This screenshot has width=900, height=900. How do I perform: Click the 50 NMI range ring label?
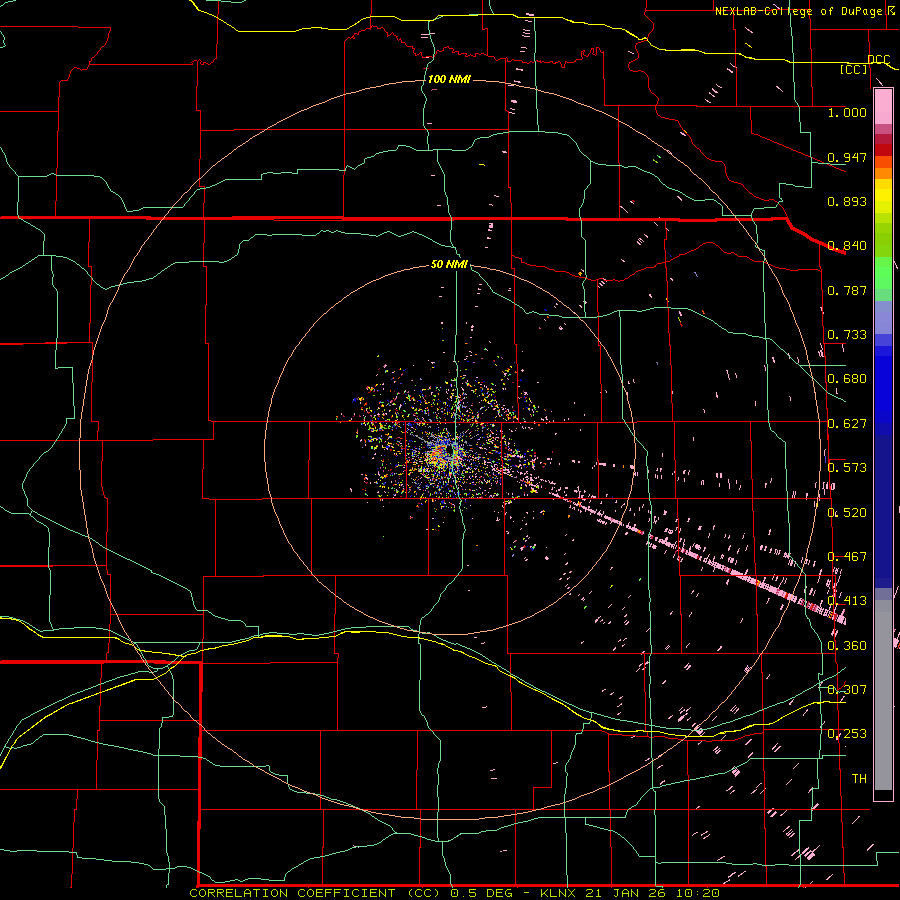449,264
